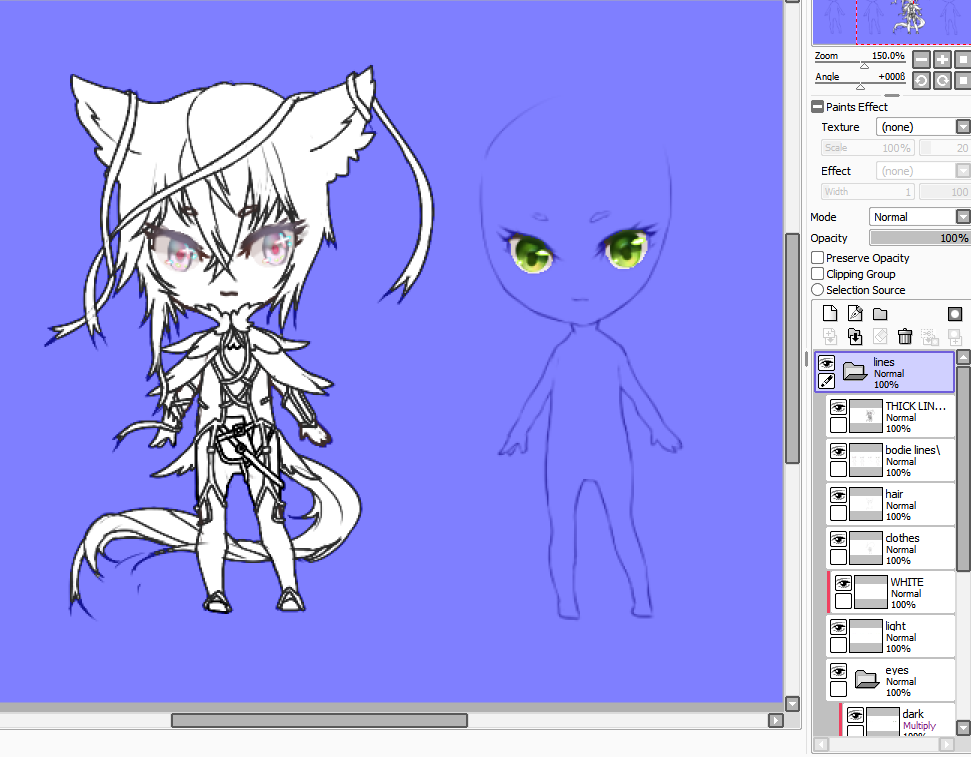Select the THICK LIN... layer thumbnail
The height and width of the screenshot is (757, 971).
(x=866, y=416)
